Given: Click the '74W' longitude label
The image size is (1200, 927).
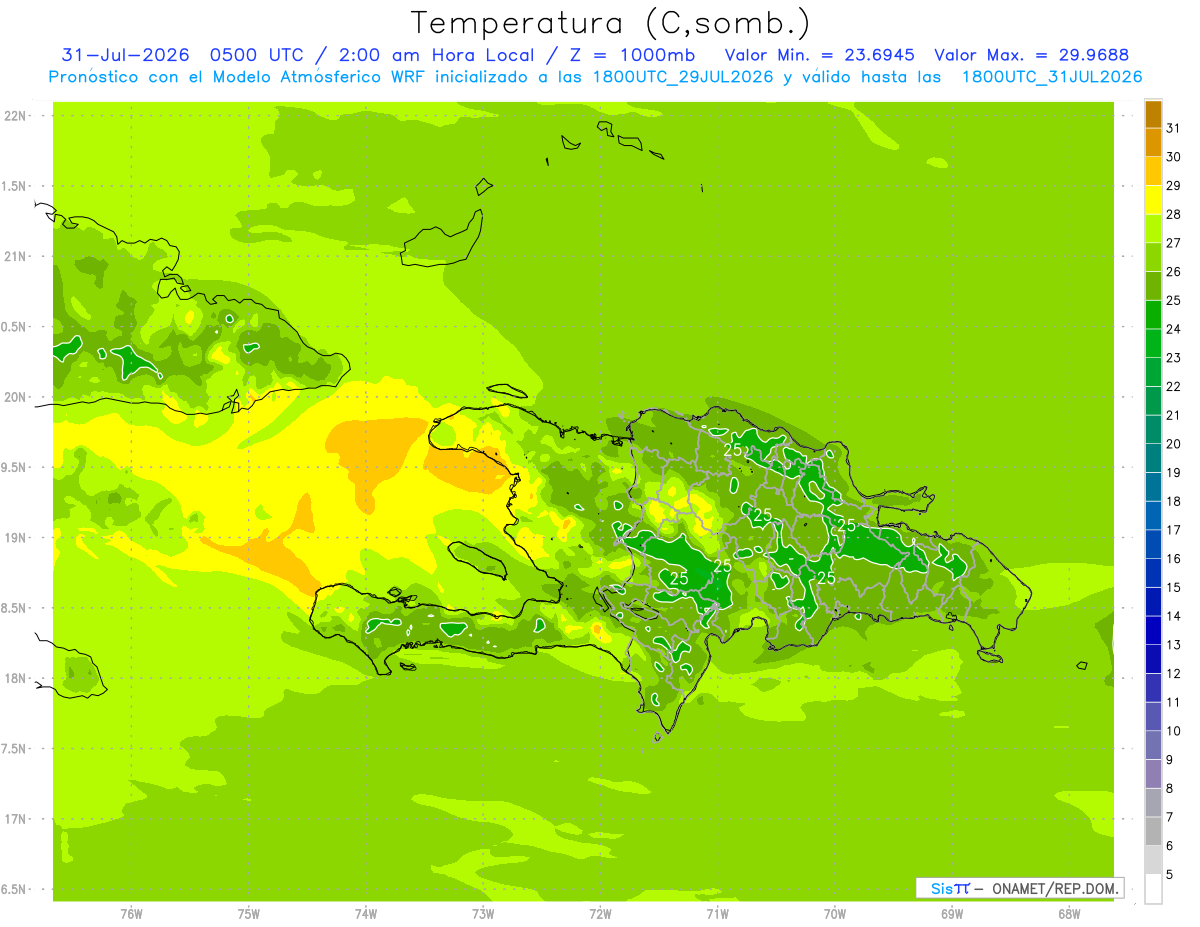Looking at the screenshot, I should click(x=366, y=915).
